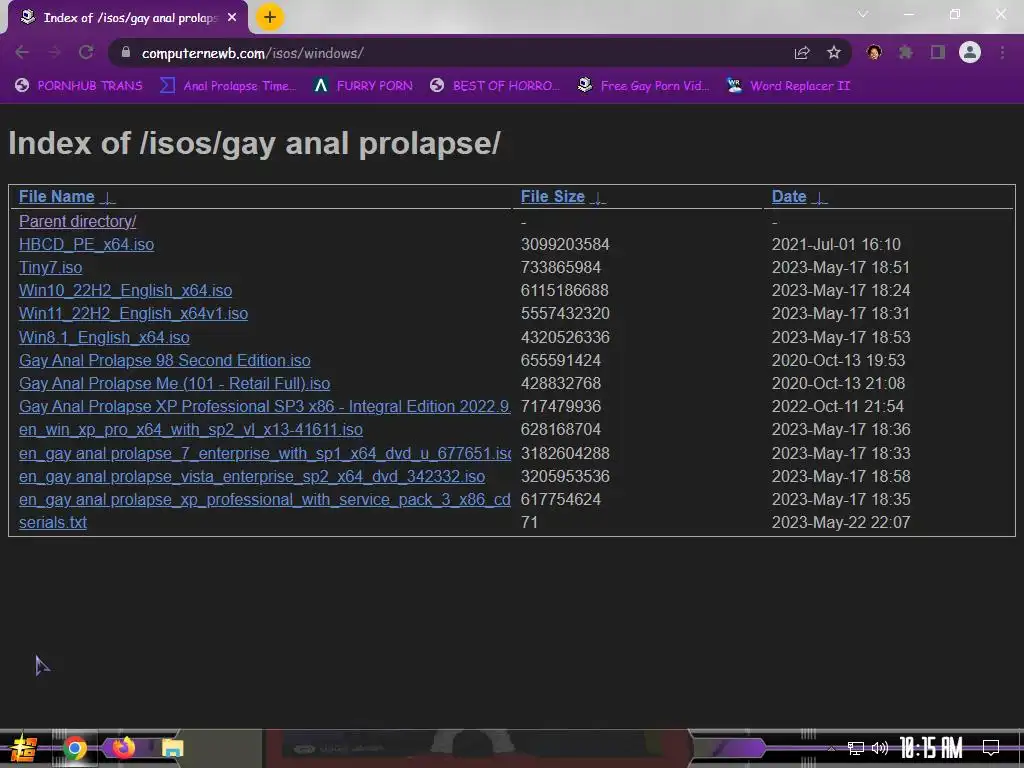The image size is (1024, 768).
Task: Bookmark this page with the star icon
Action: (x=834, y=53)
